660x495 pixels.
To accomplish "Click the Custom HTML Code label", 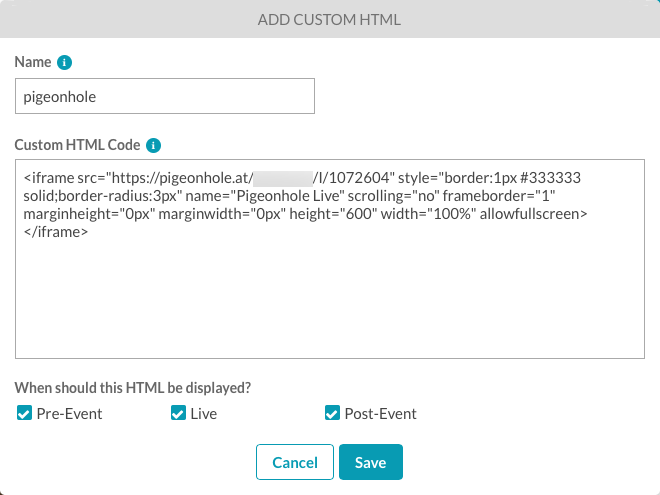I will tap(77, 145).
